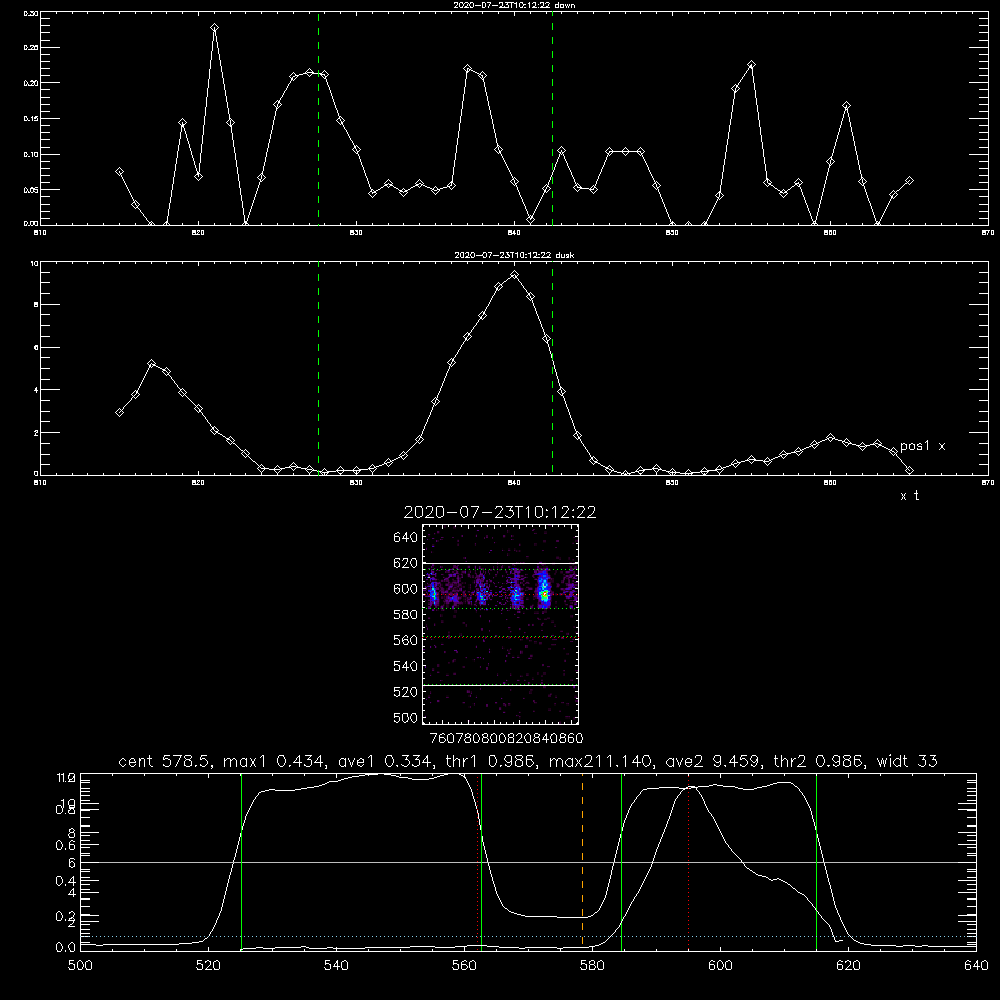Screen dimensions: 1000x1000
Task: Click '620' on the bottom plot x-axis
Action: click(x=848, y=966)
